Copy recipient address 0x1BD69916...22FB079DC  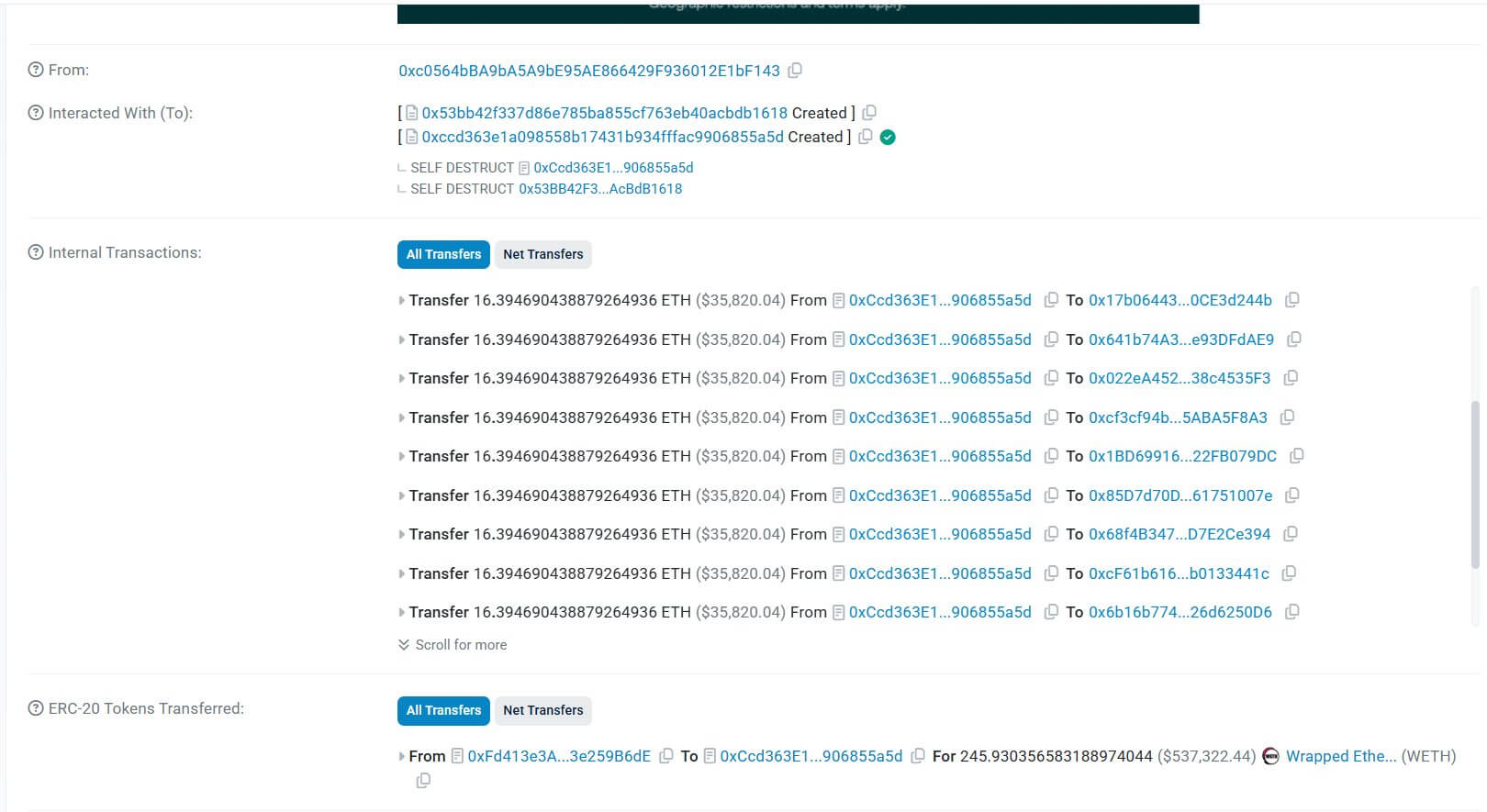coord(1297,456)
